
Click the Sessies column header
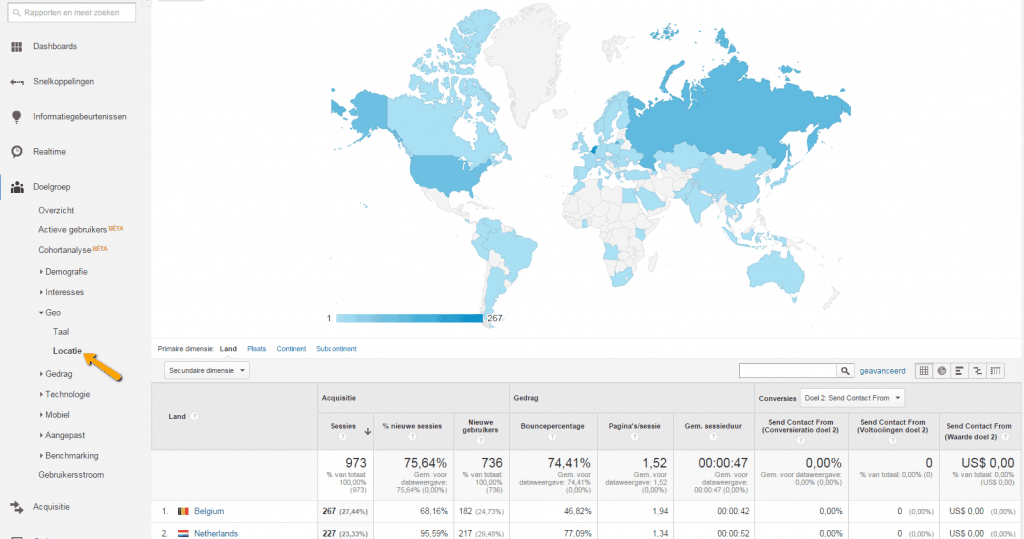pyautogui.click(x=343, y=426)
